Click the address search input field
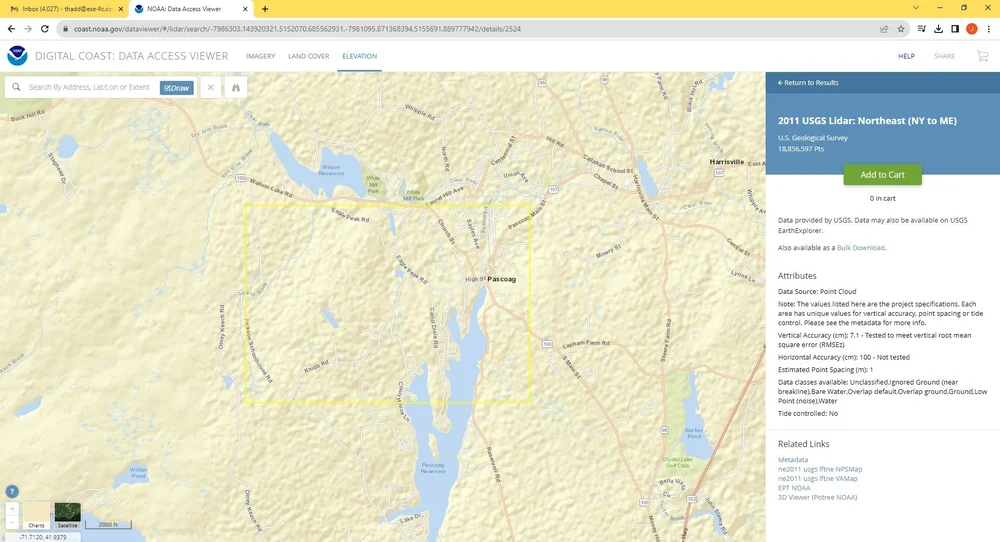 coord(89,87)
